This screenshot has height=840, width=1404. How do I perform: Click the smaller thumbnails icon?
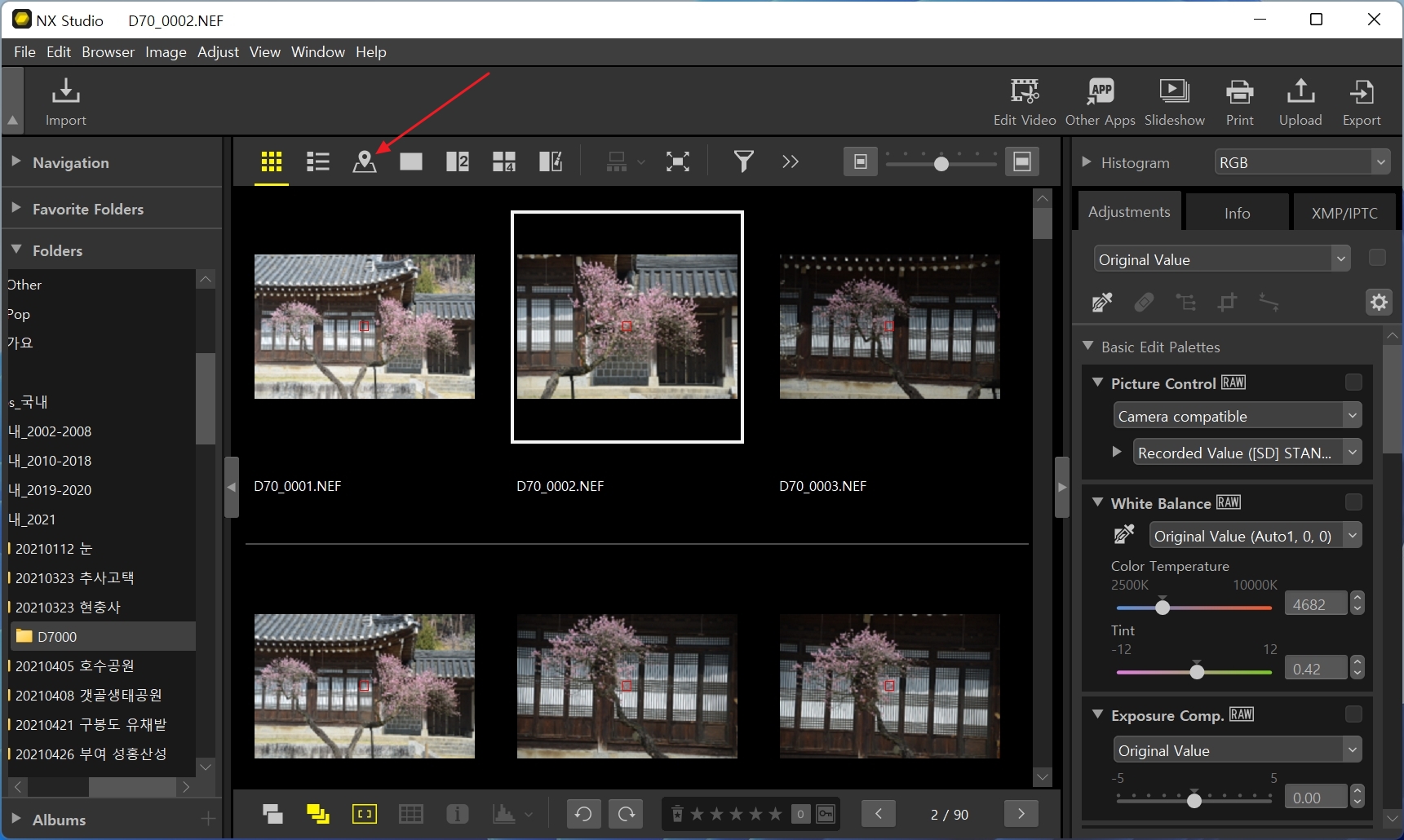point(860,161)
